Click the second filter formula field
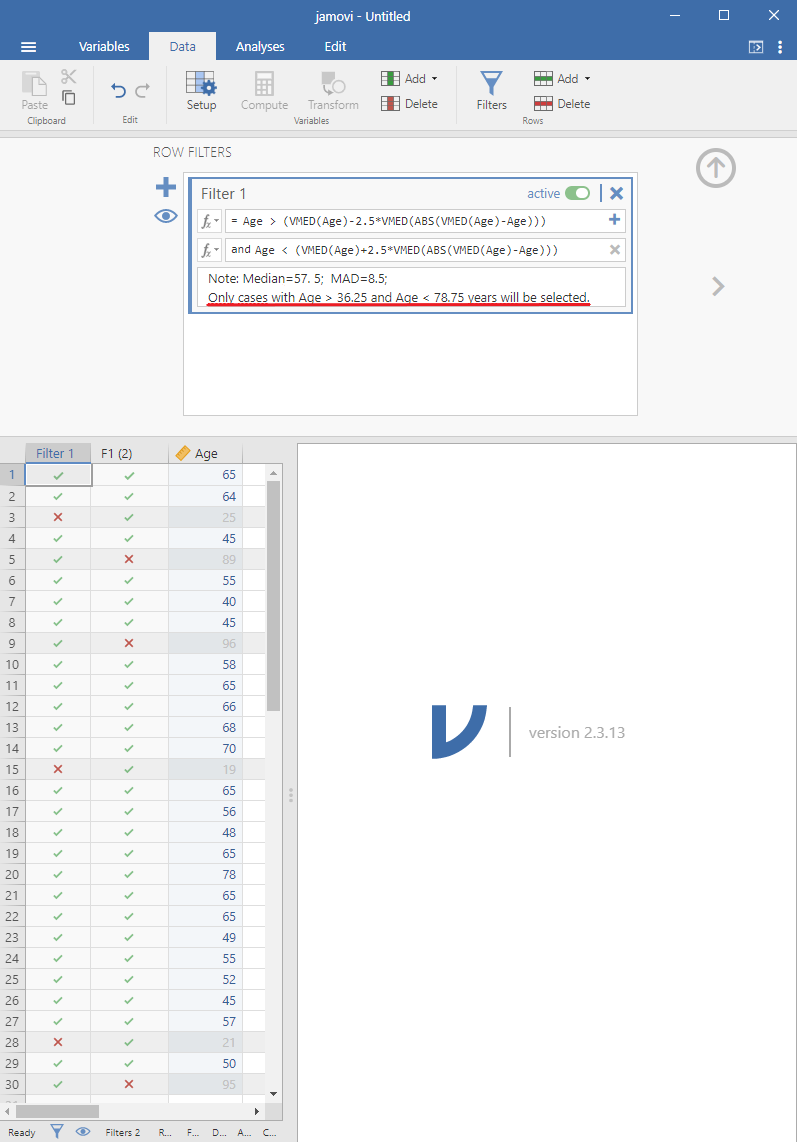Screen dimensions: 797x1142 coord(413,250)
